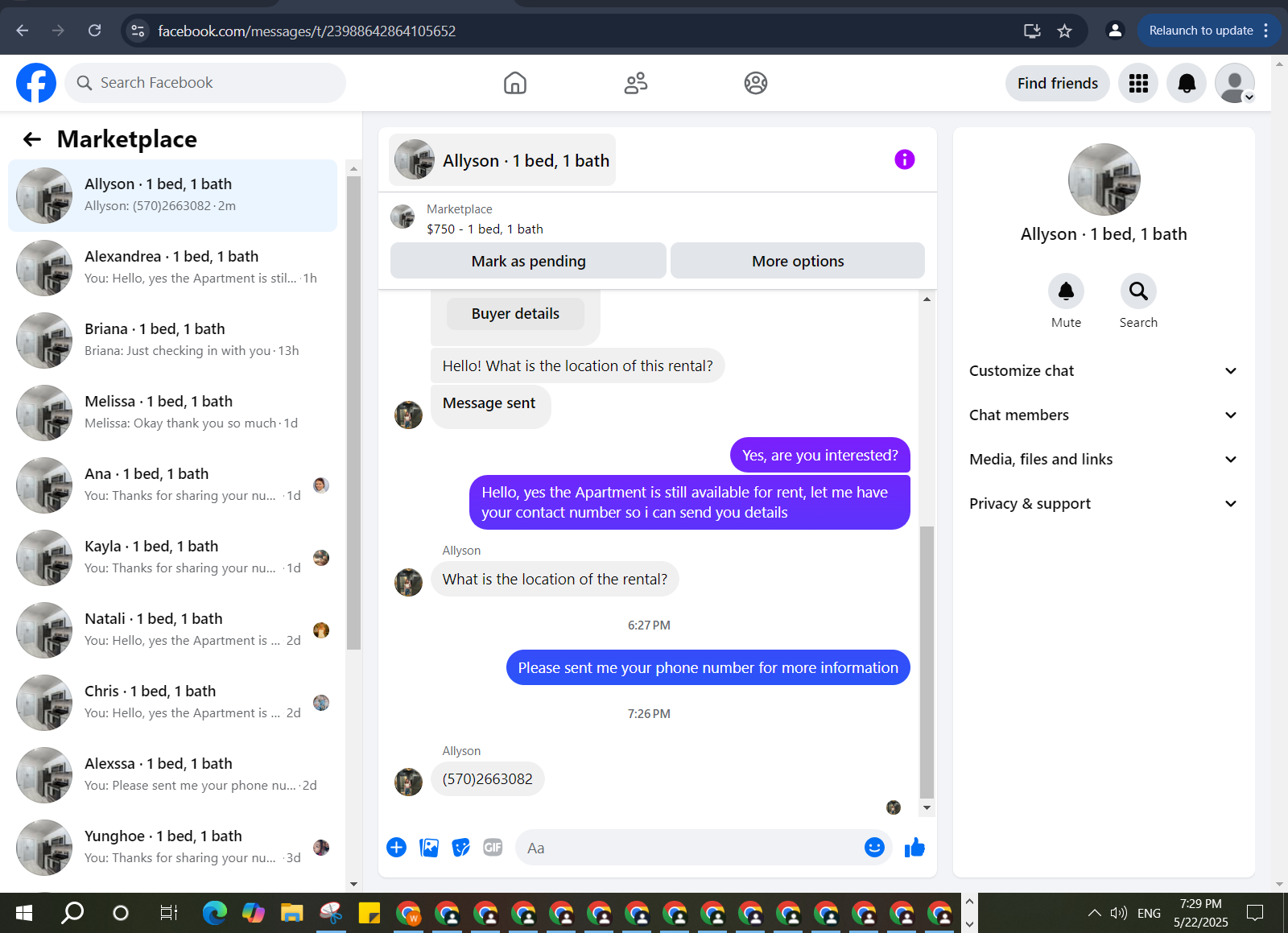Open Natali's conversation in the list
This screenshot has height=933, width=1288.
172,630
